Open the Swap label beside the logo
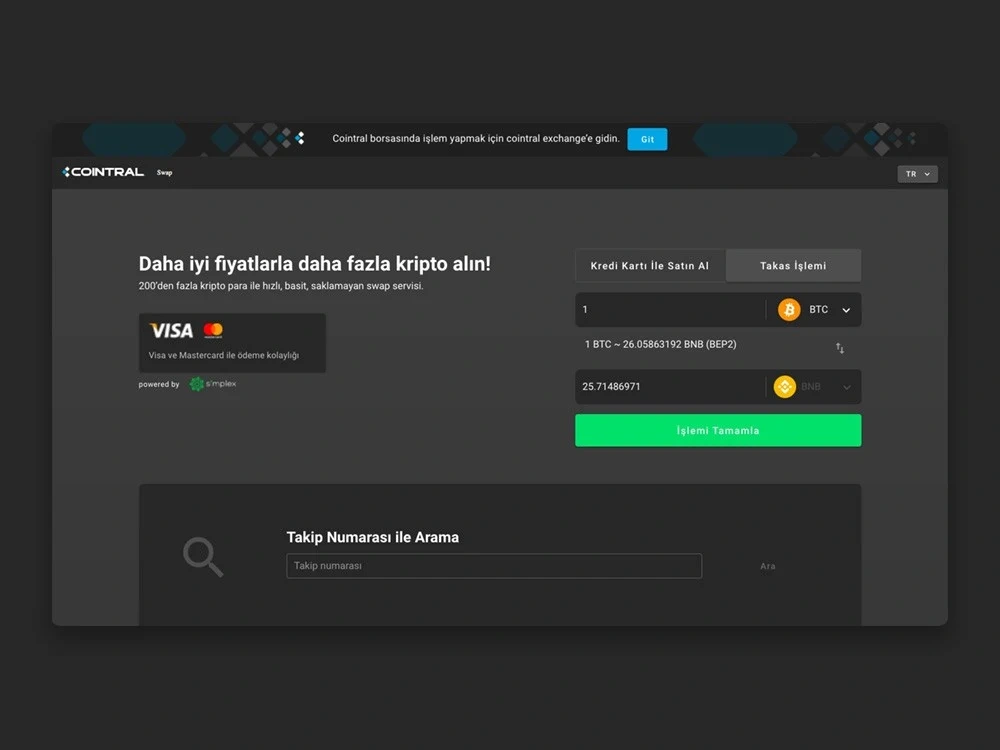Viewport: 1000px width, 750px height. 165,173
